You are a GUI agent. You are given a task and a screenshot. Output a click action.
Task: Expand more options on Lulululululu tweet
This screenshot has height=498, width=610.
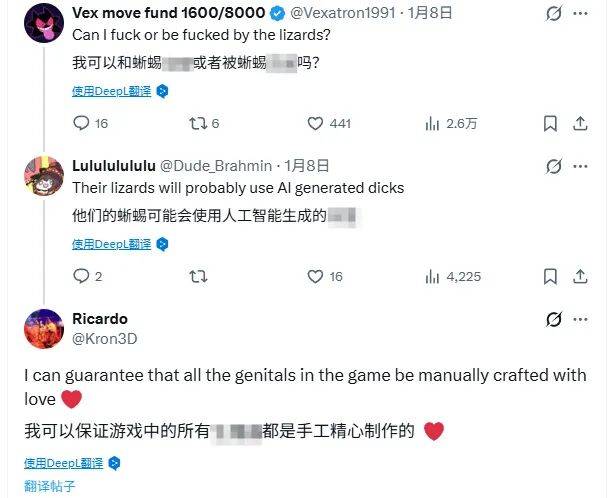click(x=580, y=167)
